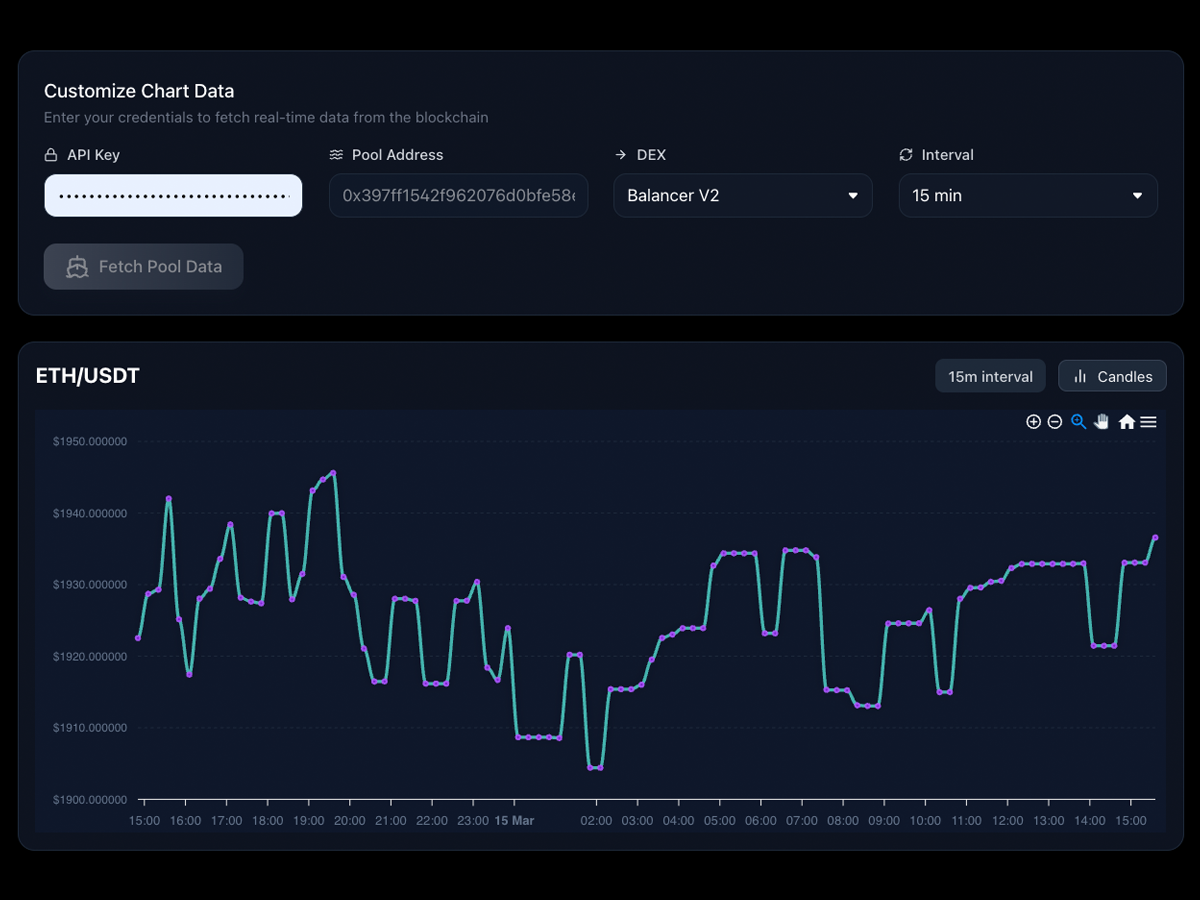Click the last data point at chart's right end
Image resolution: width=1200 pixels, height=900 pixels.
(1155, 537)
